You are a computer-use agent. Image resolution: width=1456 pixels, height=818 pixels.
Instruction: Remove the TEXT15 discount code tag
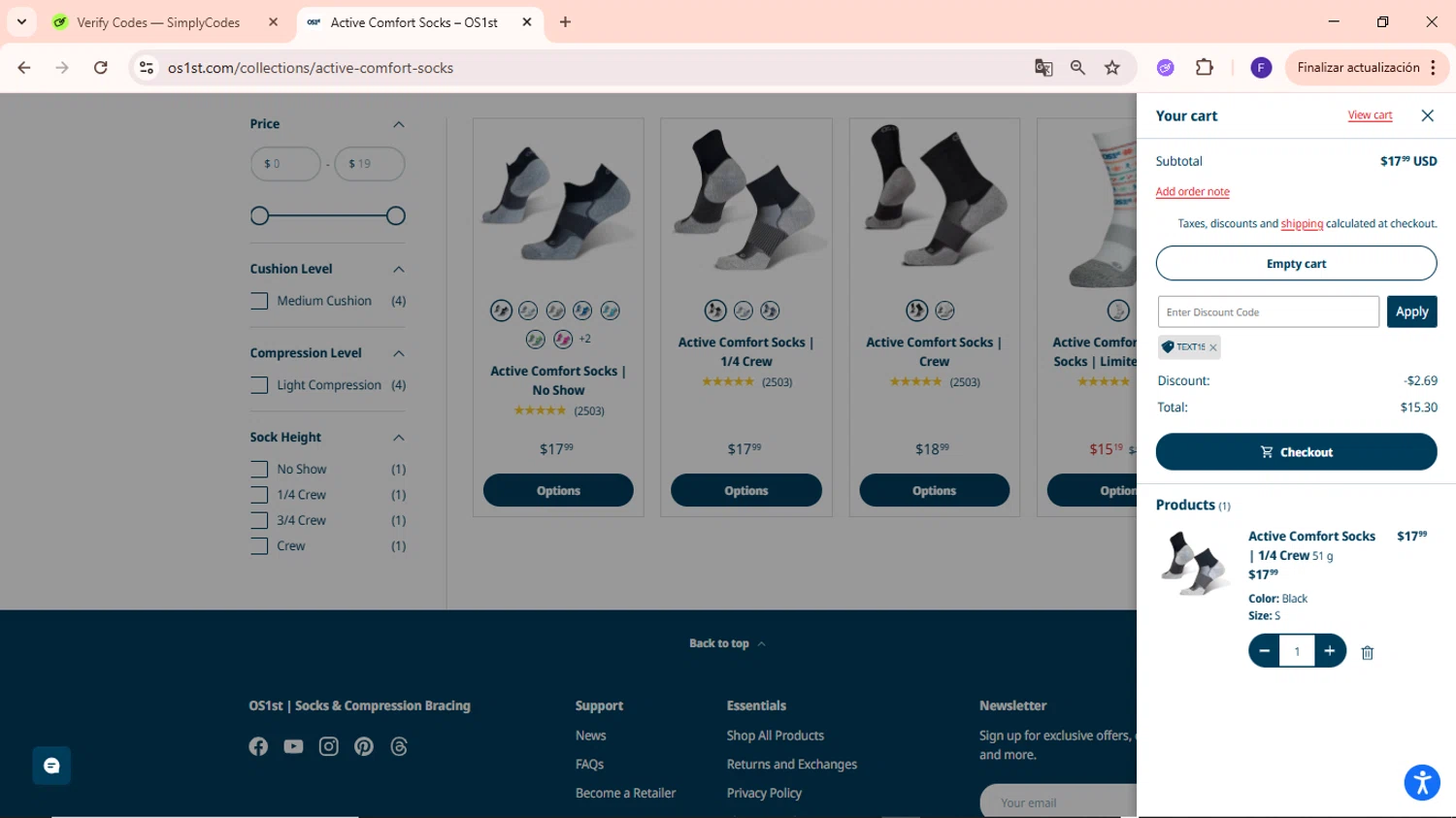click(x=1213, y=347)
